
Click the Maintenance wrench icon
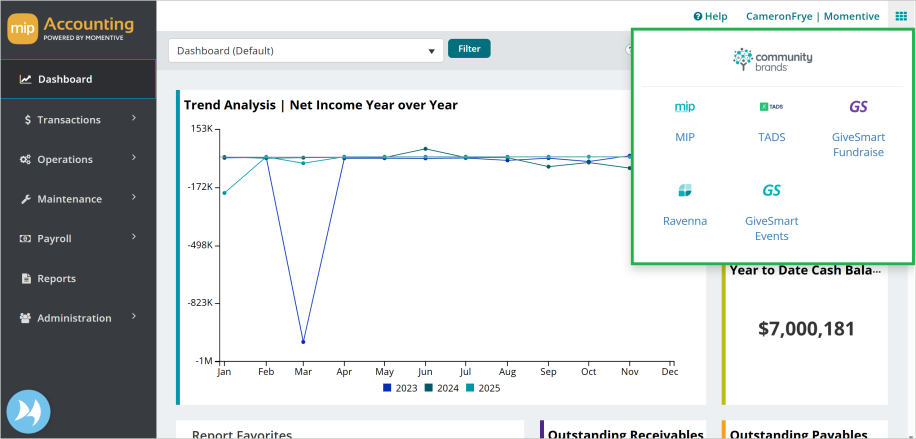click(26, 199)
